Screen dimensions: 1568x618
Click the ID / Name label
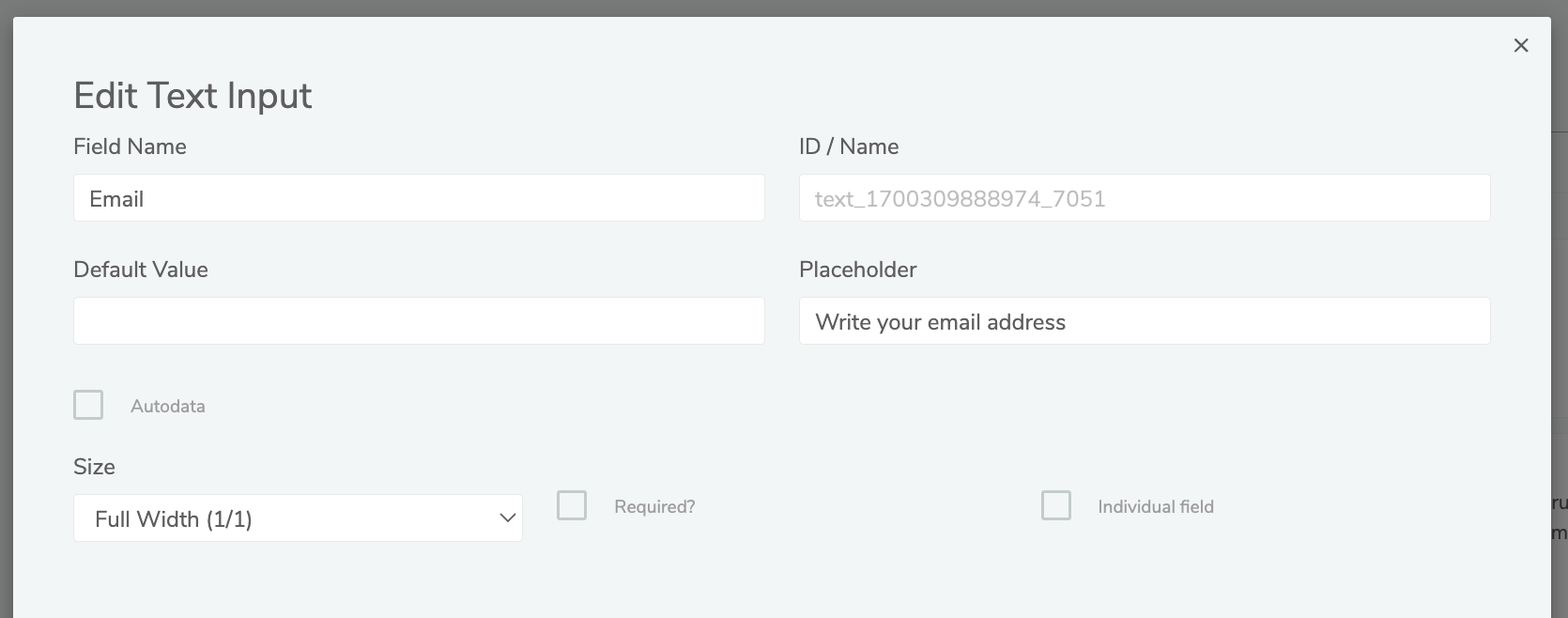coord(849,147)
